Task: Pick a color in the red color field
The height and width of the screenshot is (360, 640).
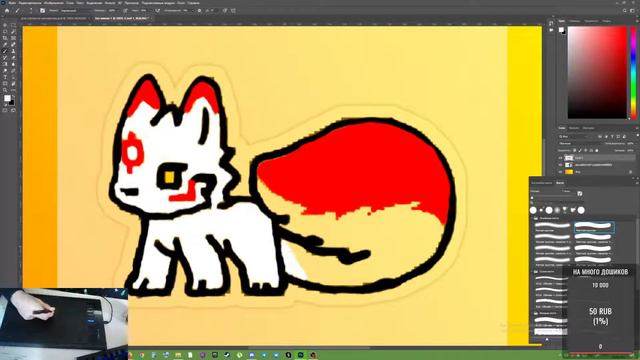Action: [597, 73]
